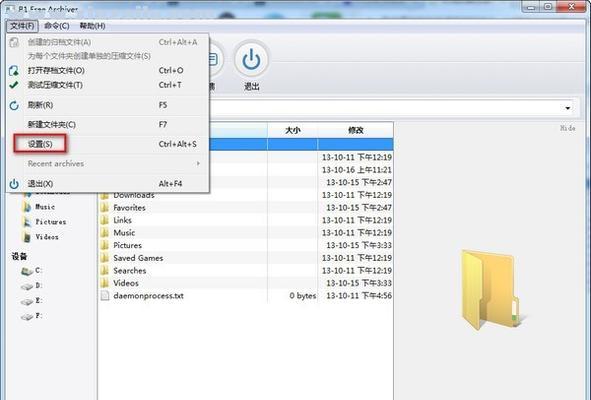
Task: Select the Saved Games folder row
Action: click(x=245, y=258)
